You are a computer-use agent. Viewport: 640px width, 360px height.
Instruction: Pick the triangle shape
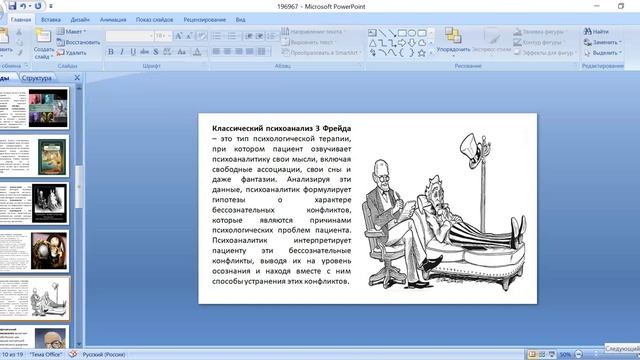(372, 43)
